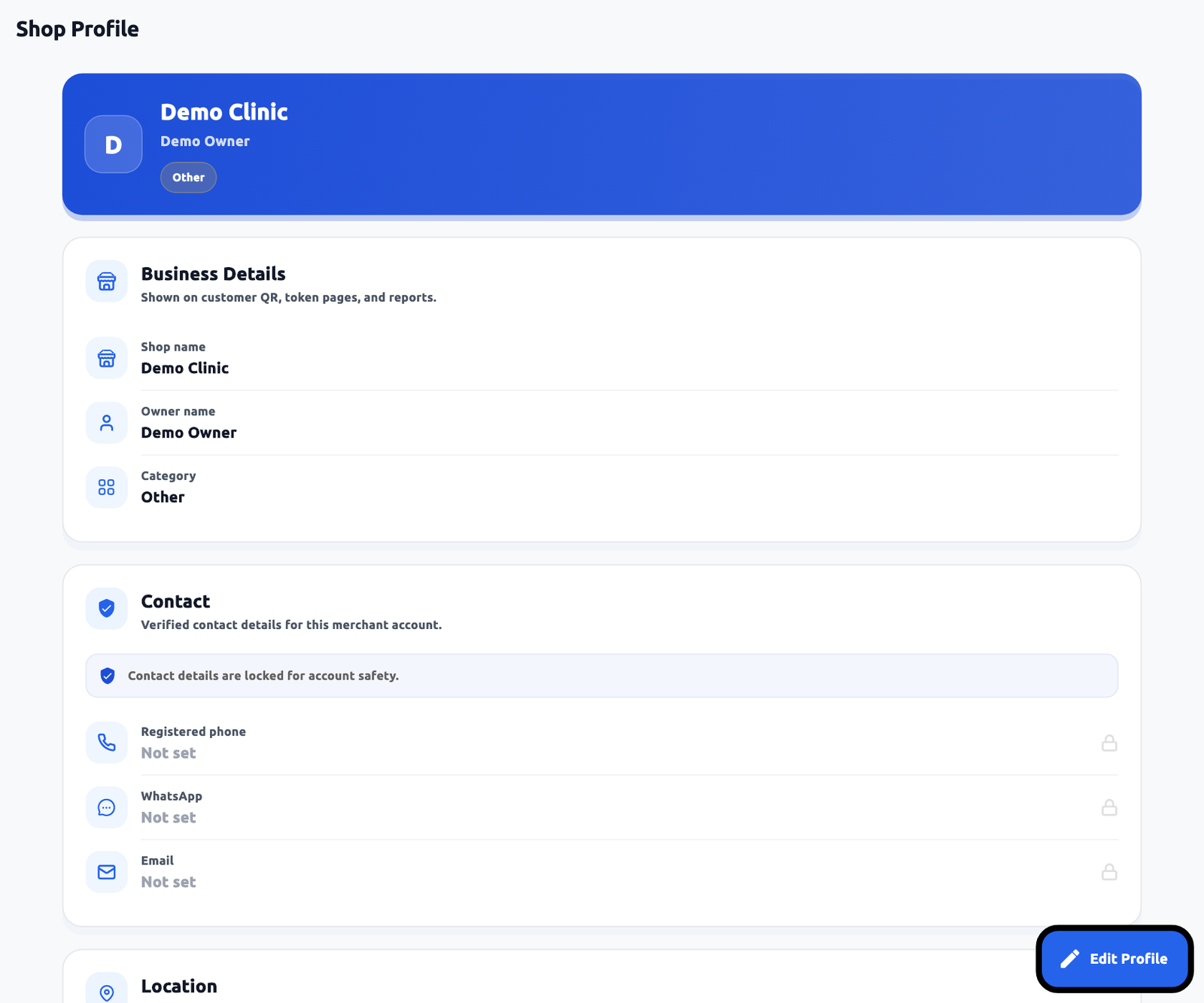
Task: Click the Owner name person icon
Action: click(107, 423)
